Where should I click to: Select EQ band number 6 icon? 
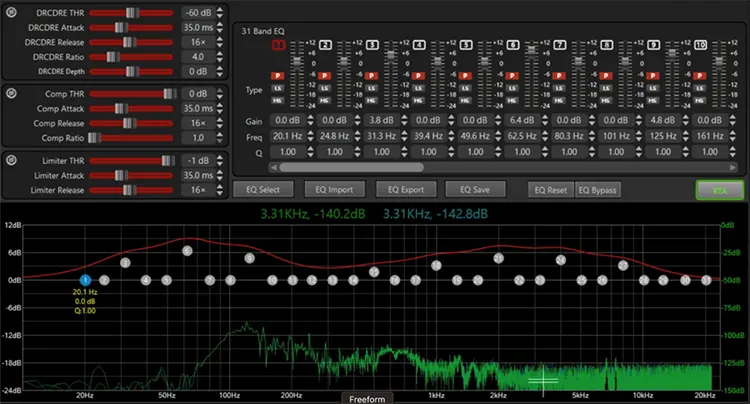[513, 45]
